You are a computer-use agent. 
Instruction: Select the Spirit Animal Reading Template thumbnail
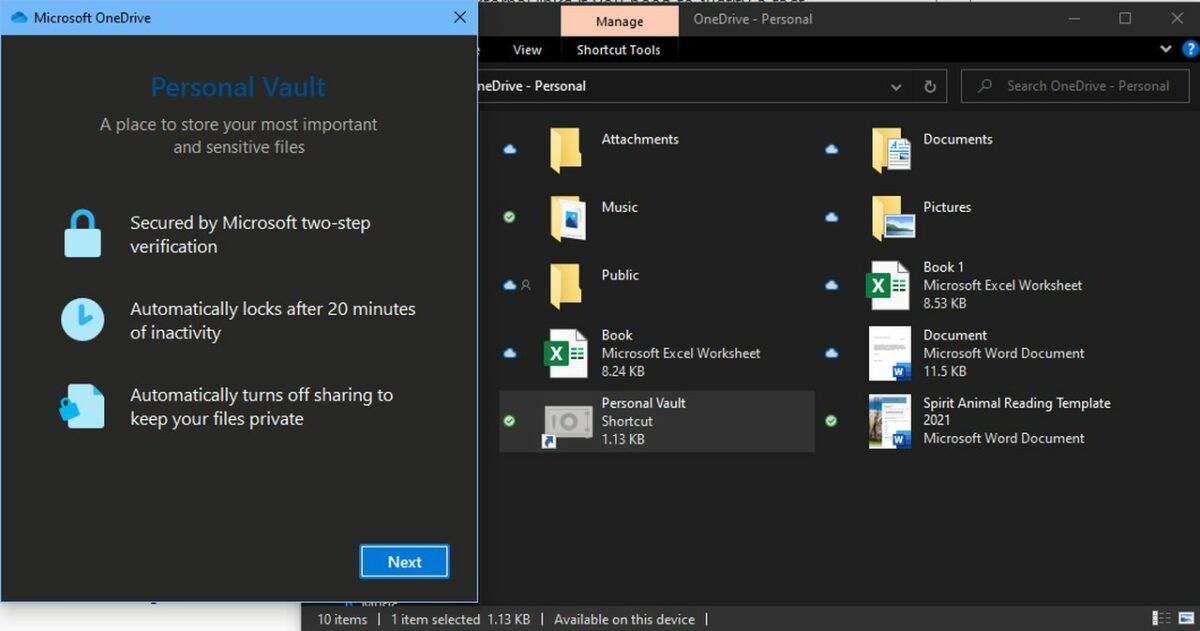(x=889, y=421)
